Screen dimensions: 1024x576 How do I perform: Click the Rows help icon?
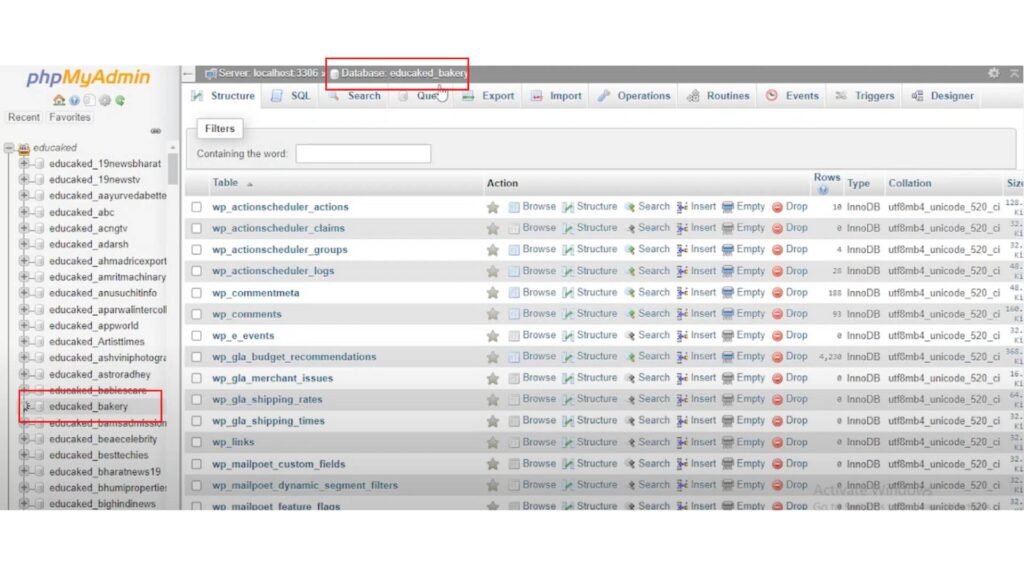tap(824, 190)
